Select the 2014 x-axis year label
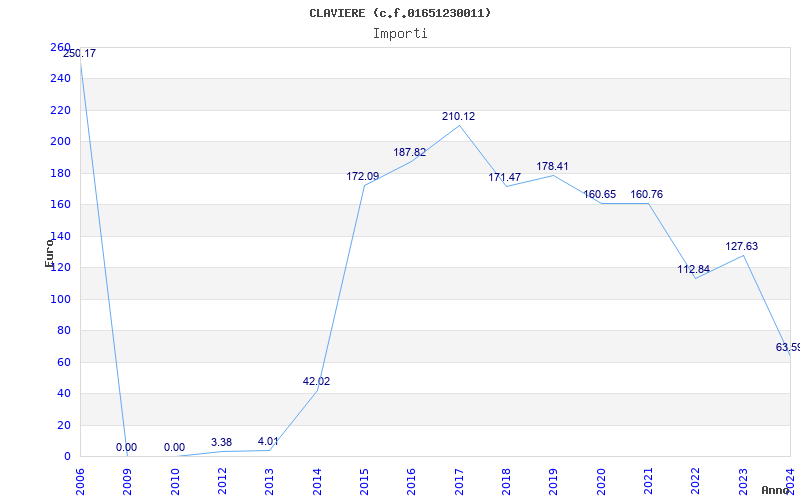Viewport: 800px width, 500px height. (317, 481)
